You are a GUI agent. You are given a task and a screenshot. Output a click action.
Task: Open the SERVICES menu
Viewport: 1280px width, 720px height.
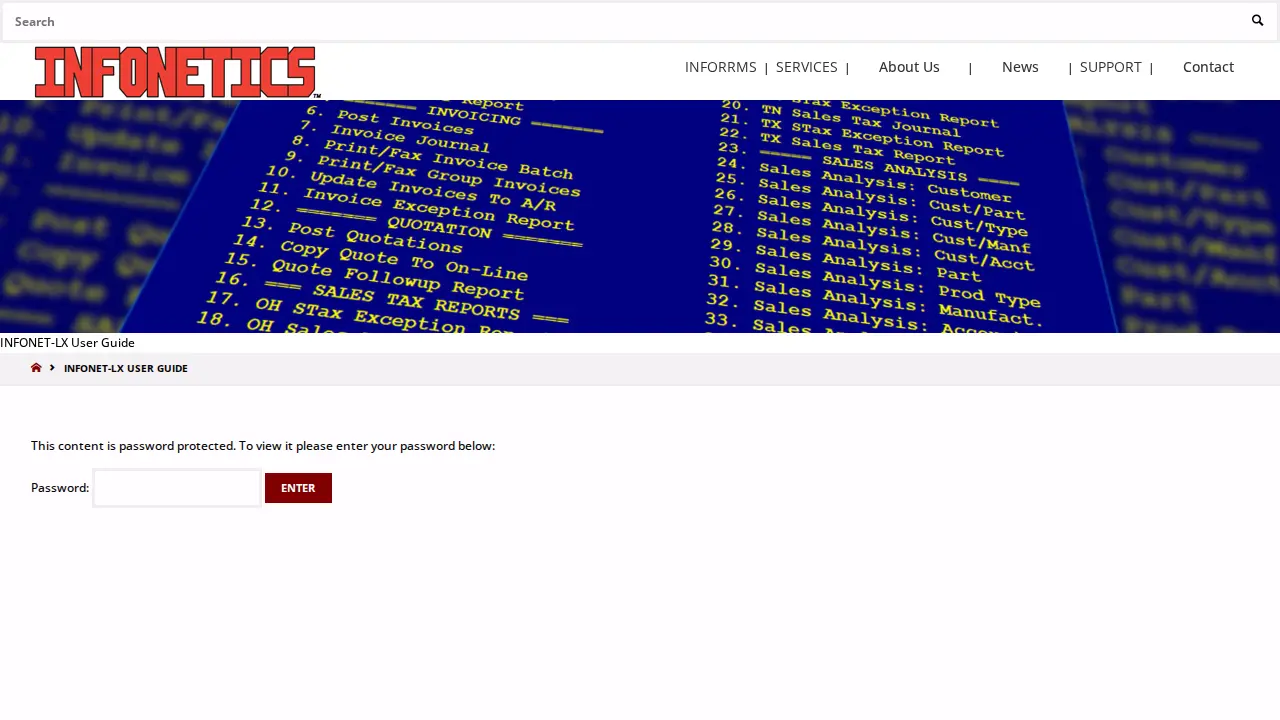point(806,67)
